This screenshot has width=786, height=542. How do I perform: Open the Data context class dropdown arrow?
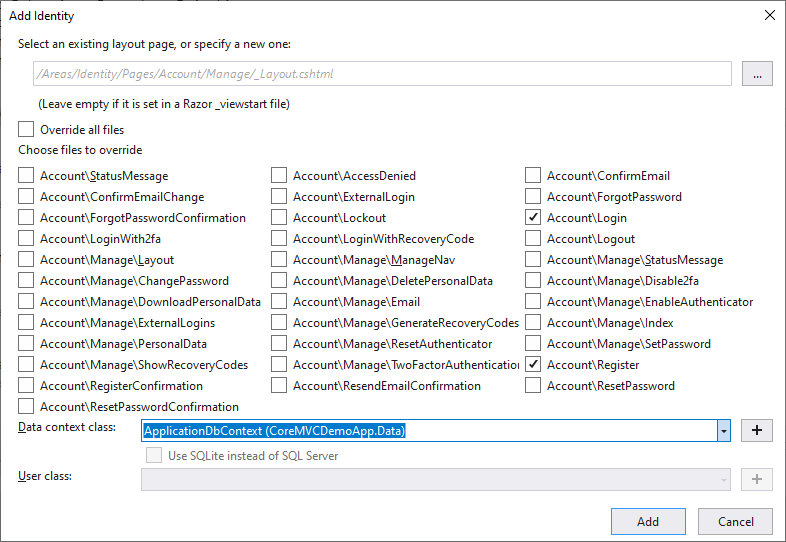pyautogui.click(x=724, y=431)
